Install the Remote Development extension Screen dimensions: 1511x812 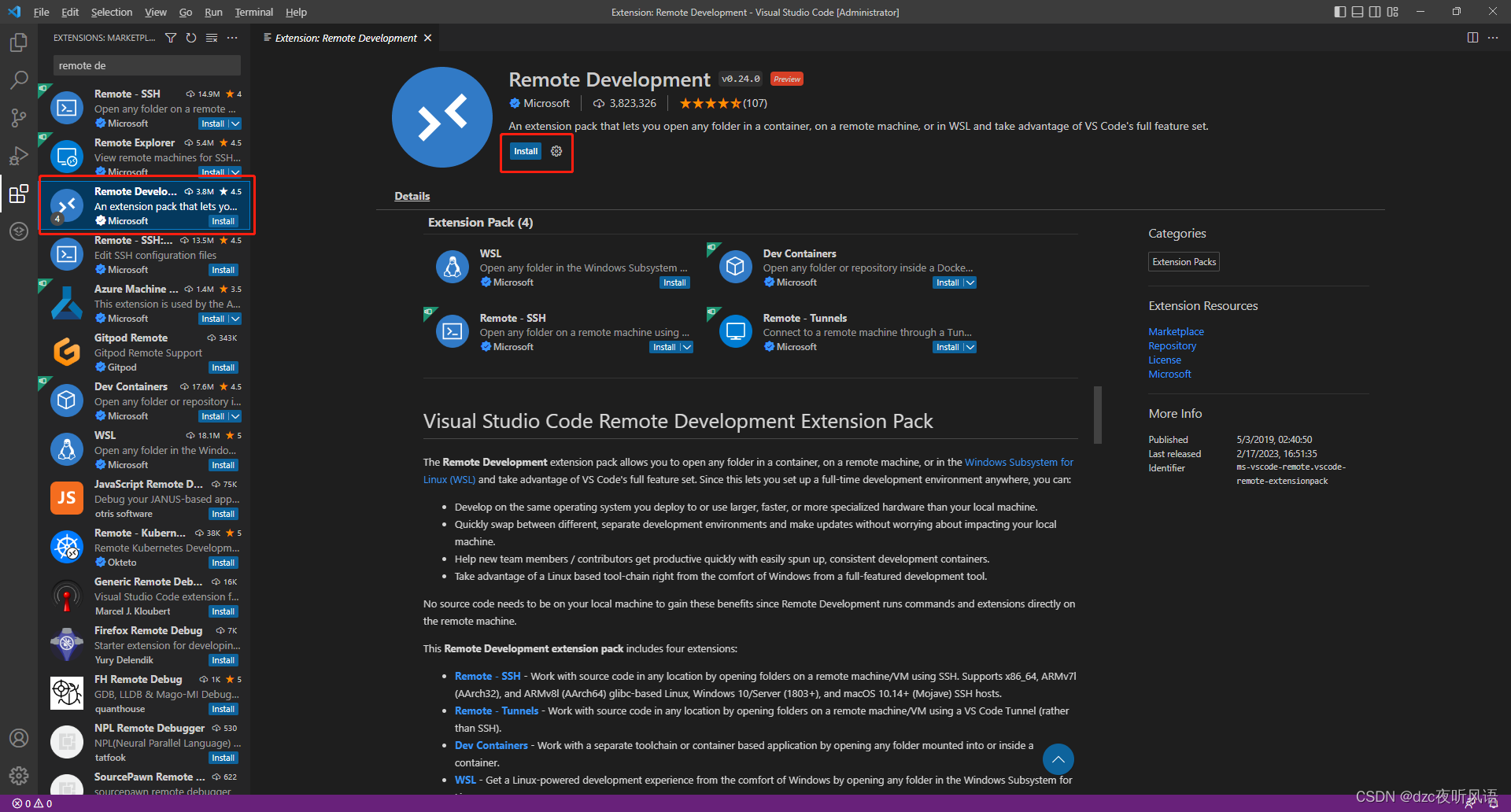click(x=525, y=150)
